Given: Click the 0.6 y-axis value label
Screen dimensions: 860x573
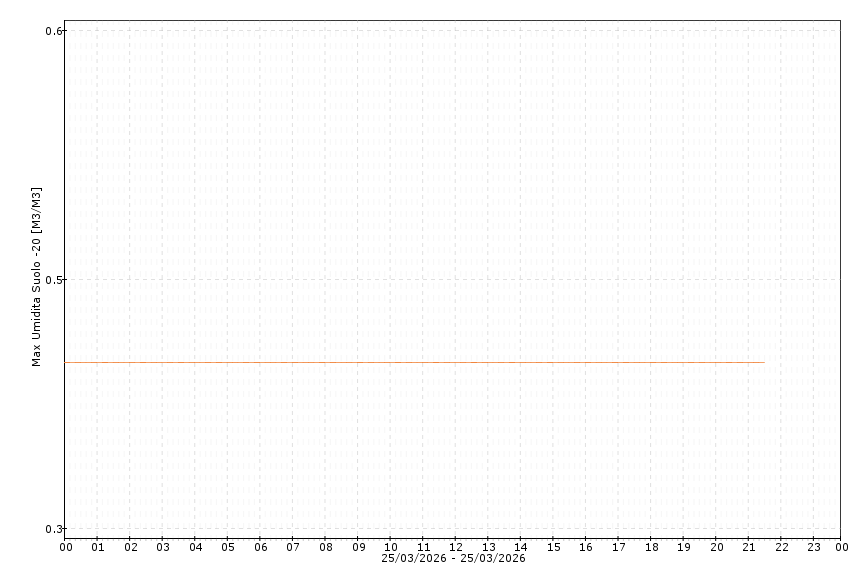Looking at the screenshot, I should point(54,31).
